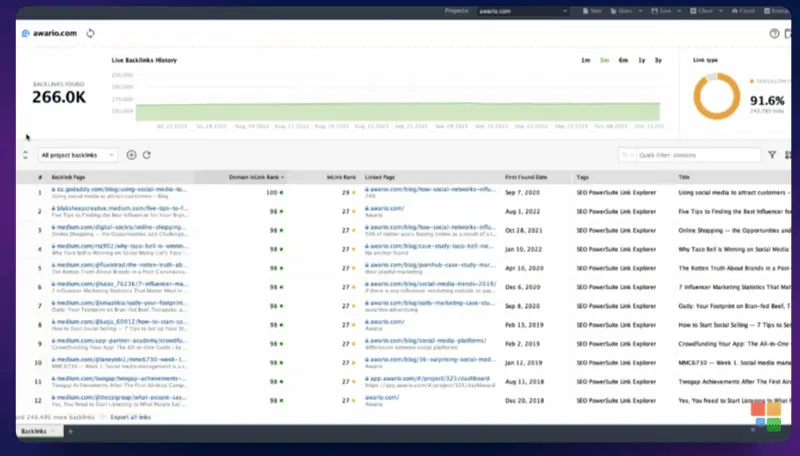
Task: Click the Feb 13, 2019 date cell
Action: [524, 325]
